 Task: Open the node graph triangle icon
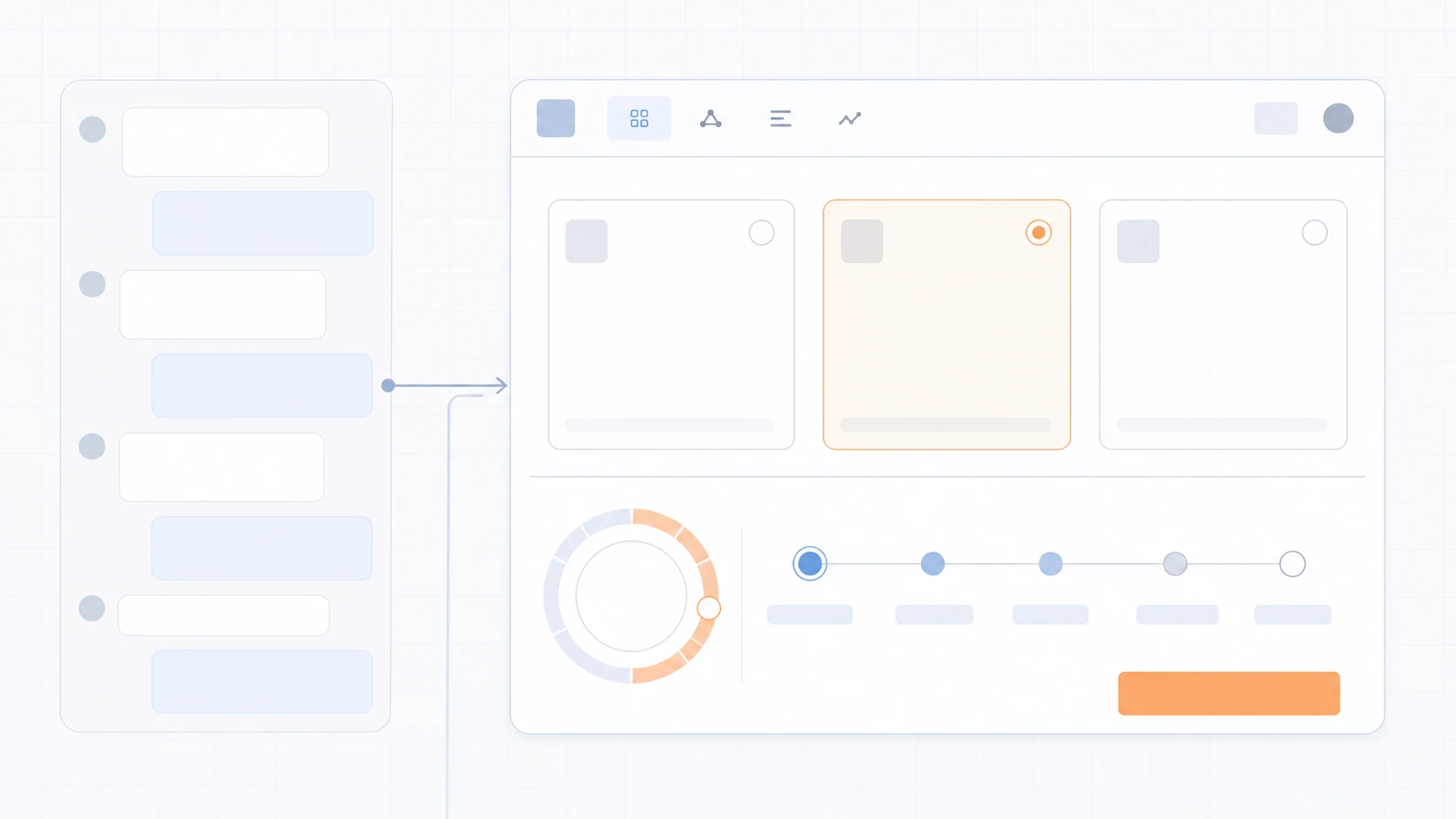(711, 118)
